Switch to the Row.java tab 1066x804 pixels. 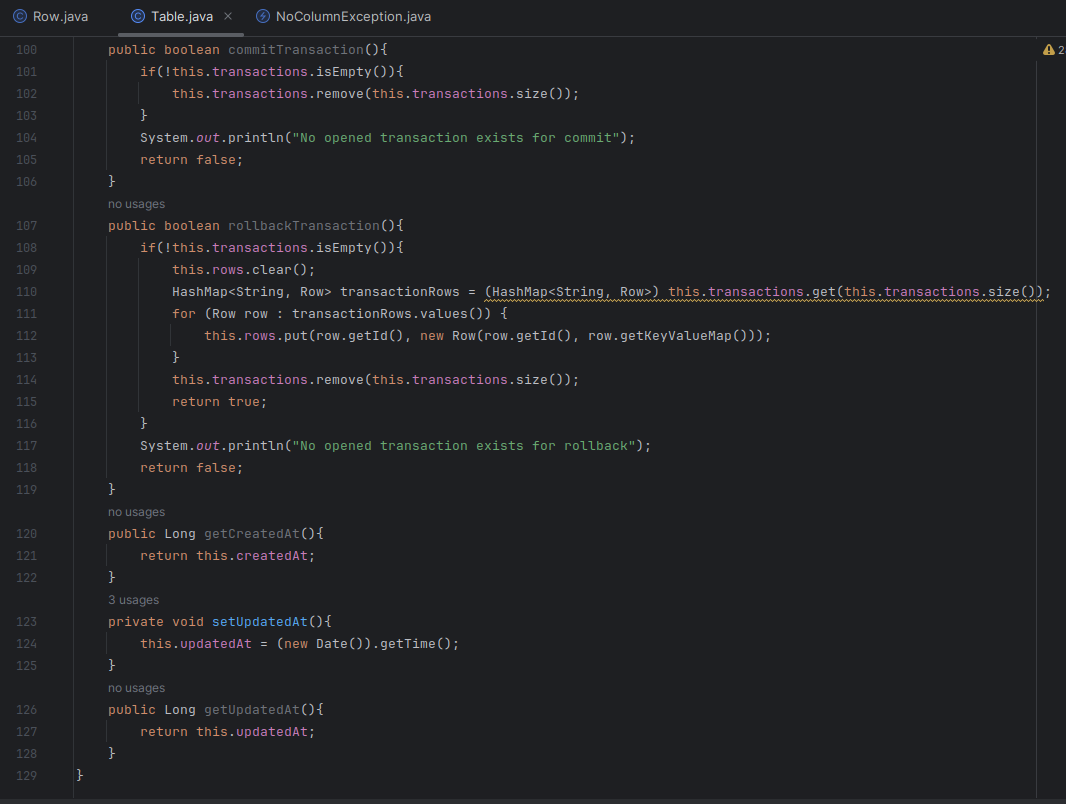click(x=51, y=16)
